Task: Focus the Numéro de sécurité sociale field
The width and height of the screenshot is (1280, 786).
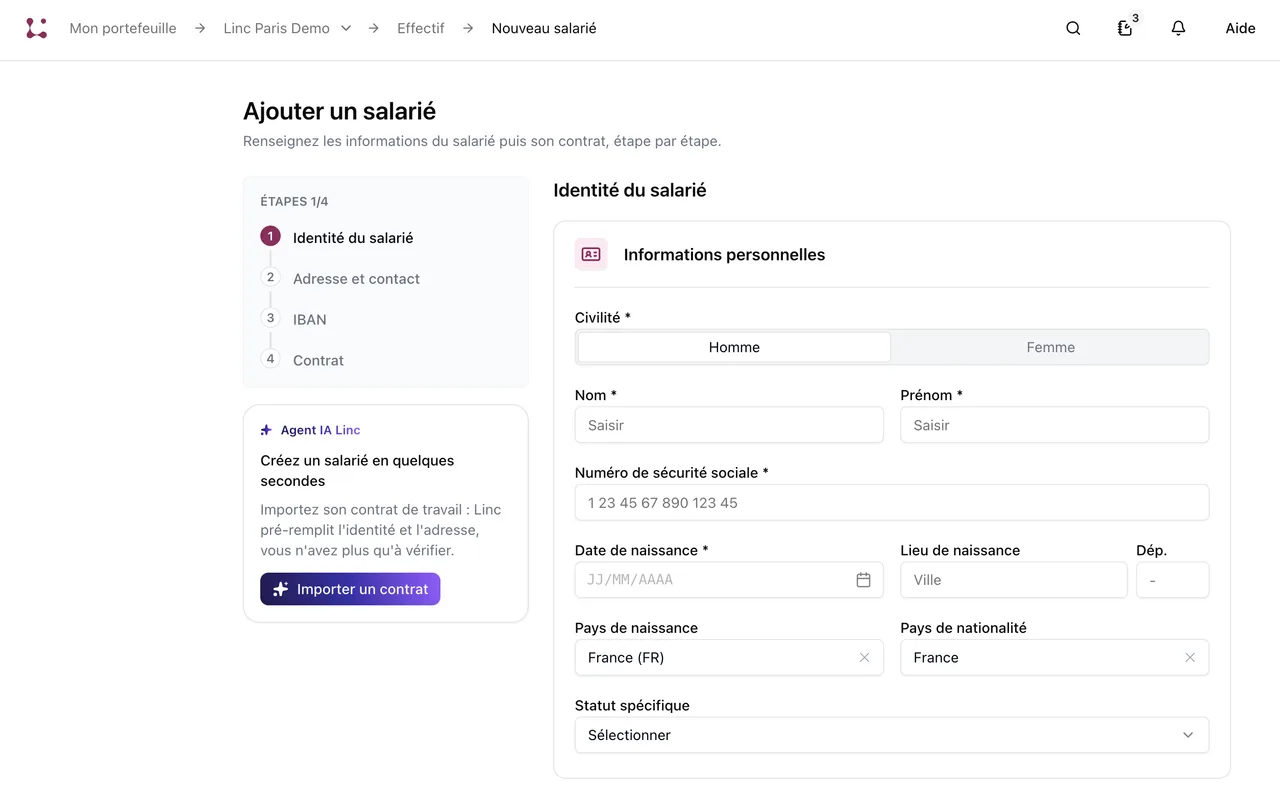Action: 892,502
